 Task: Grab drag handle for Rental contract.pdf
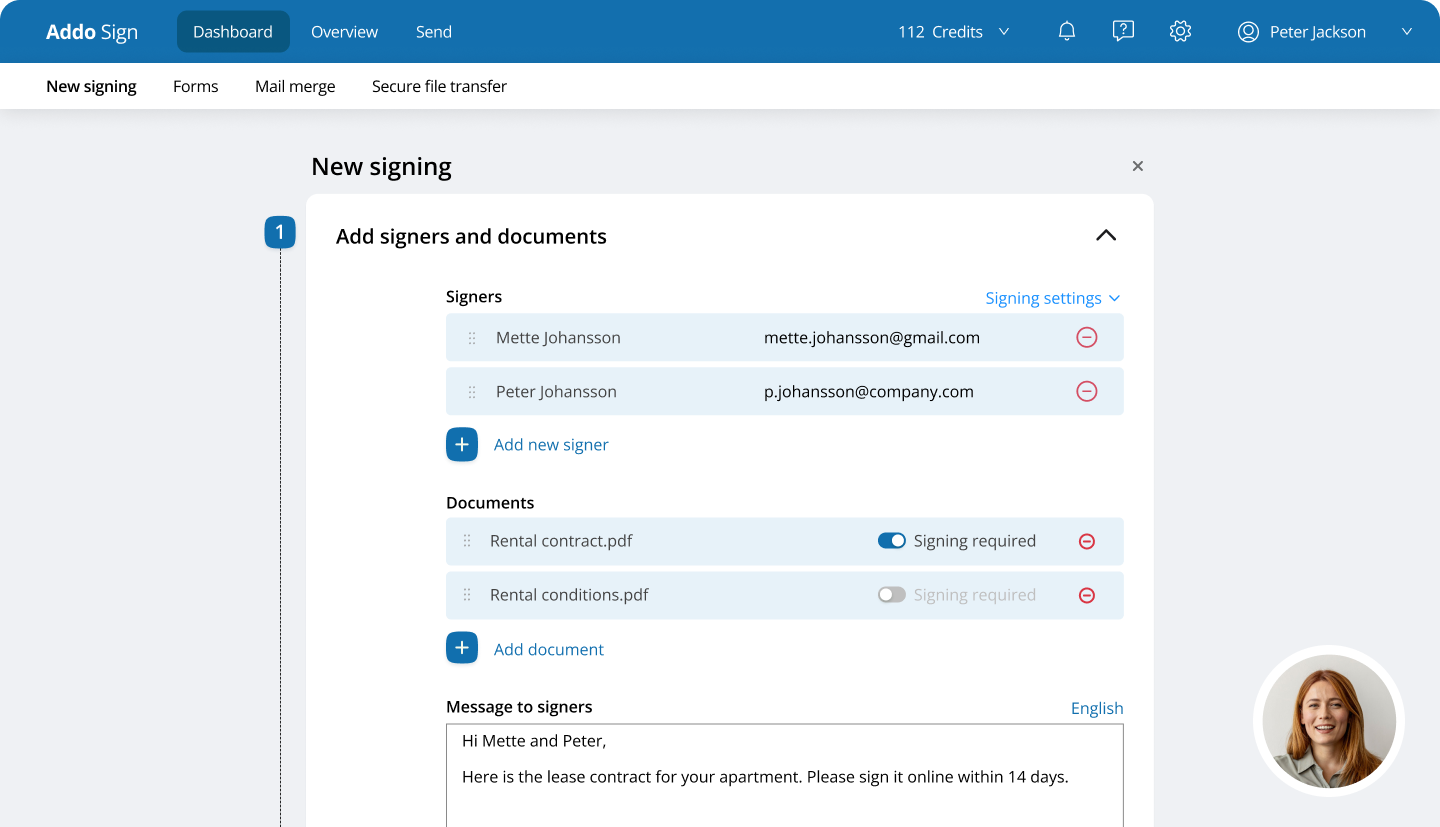tap(467, 541)
